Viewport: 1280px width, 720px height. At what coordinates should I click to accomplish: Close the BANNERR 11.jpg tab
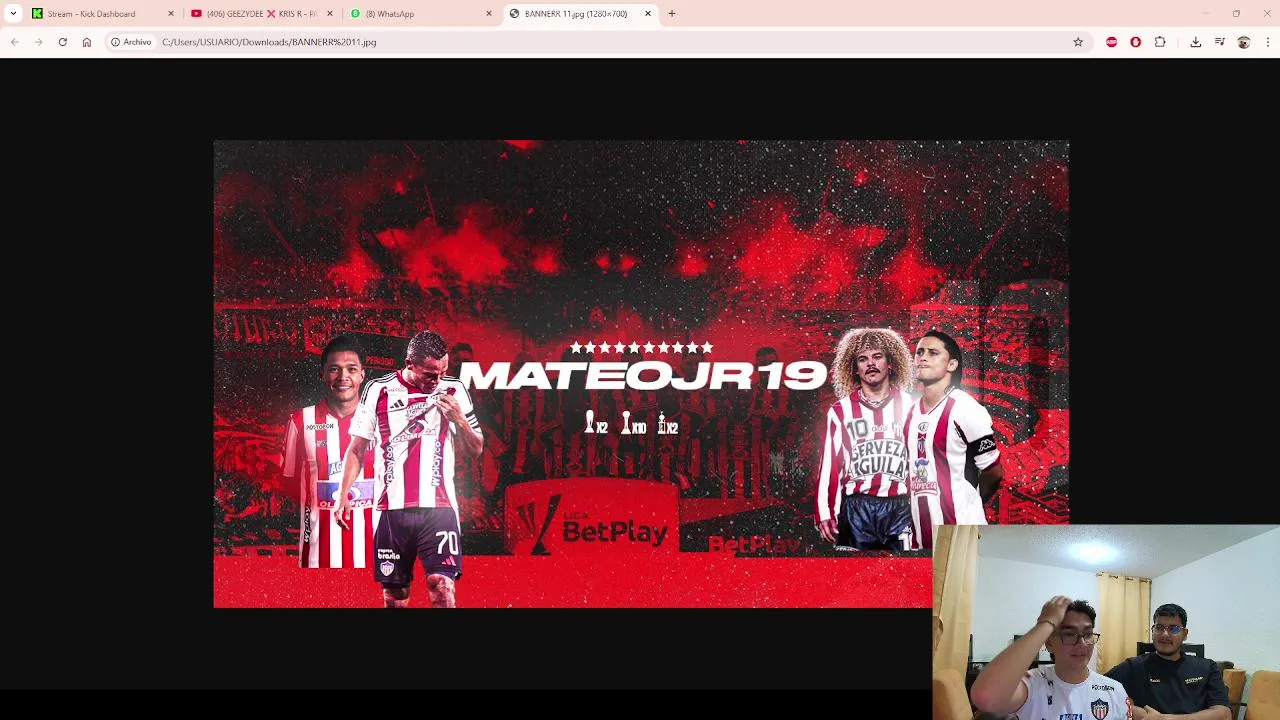(x=648, y=14)
